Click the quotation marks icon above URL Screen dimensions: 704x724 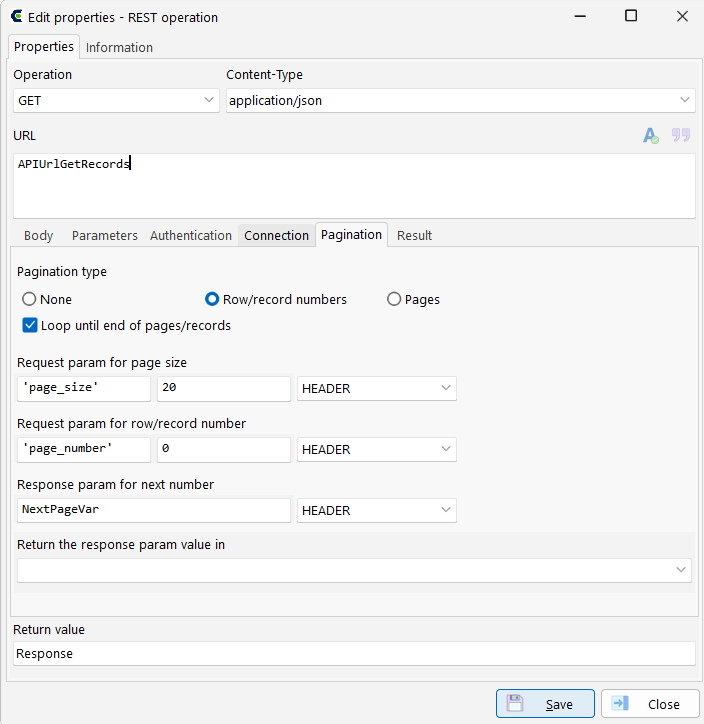(680, 135)
